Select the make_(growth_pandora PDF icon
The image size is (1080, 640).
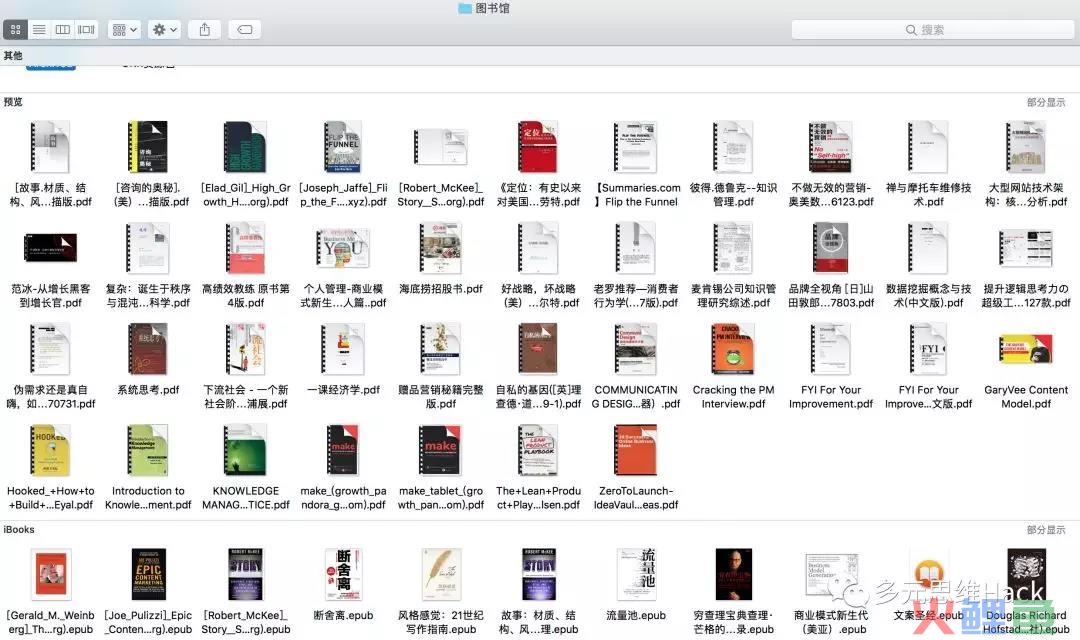[344, 451]
